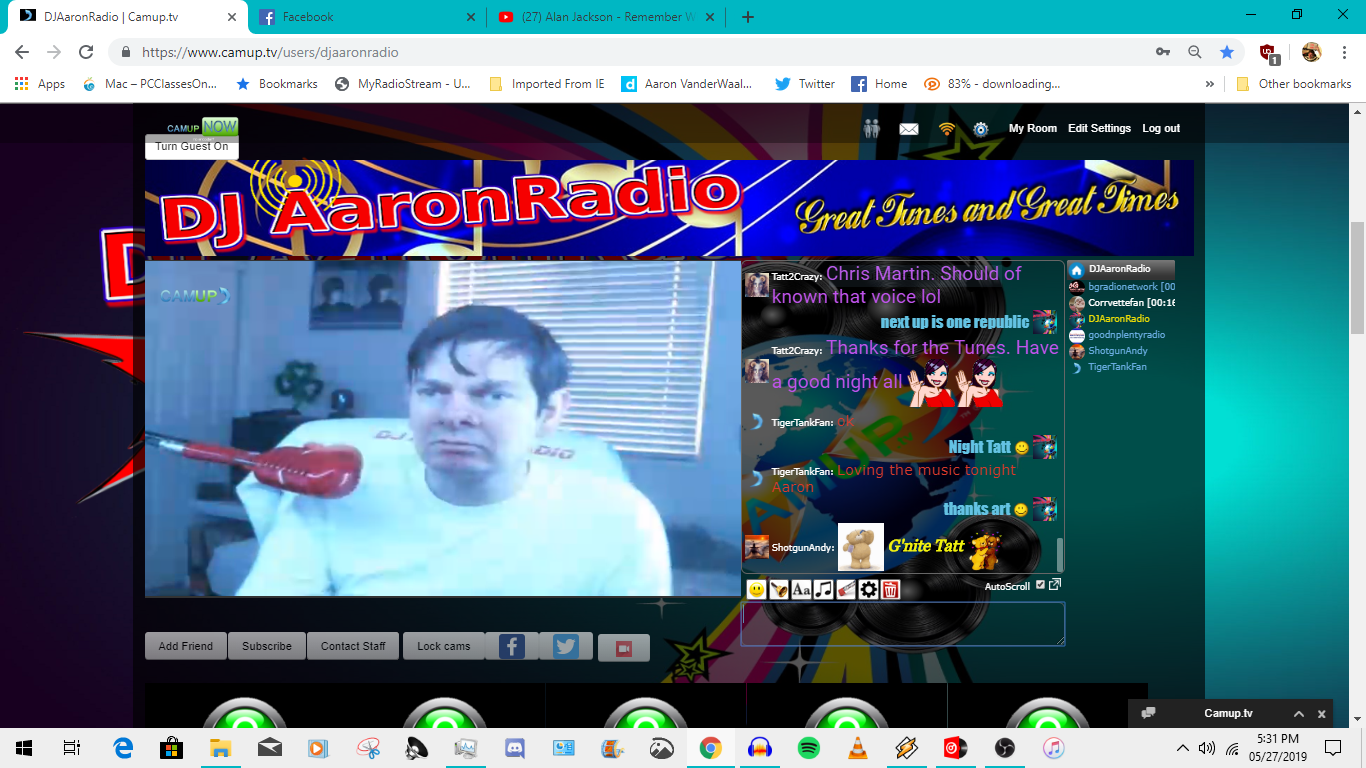Share to Facebook via blue f button

pos(512,646)
